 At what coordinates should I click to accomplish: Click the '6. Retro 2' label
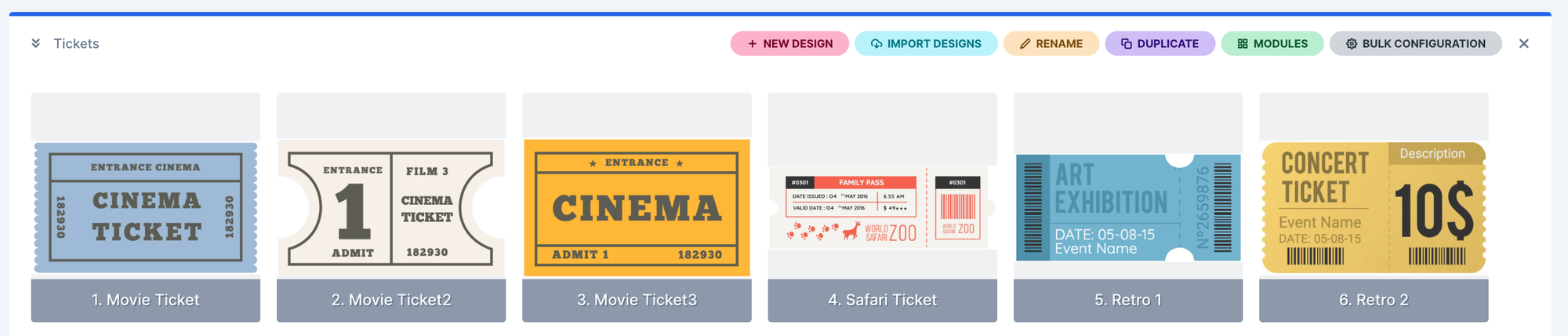(x=1374, y=300)
